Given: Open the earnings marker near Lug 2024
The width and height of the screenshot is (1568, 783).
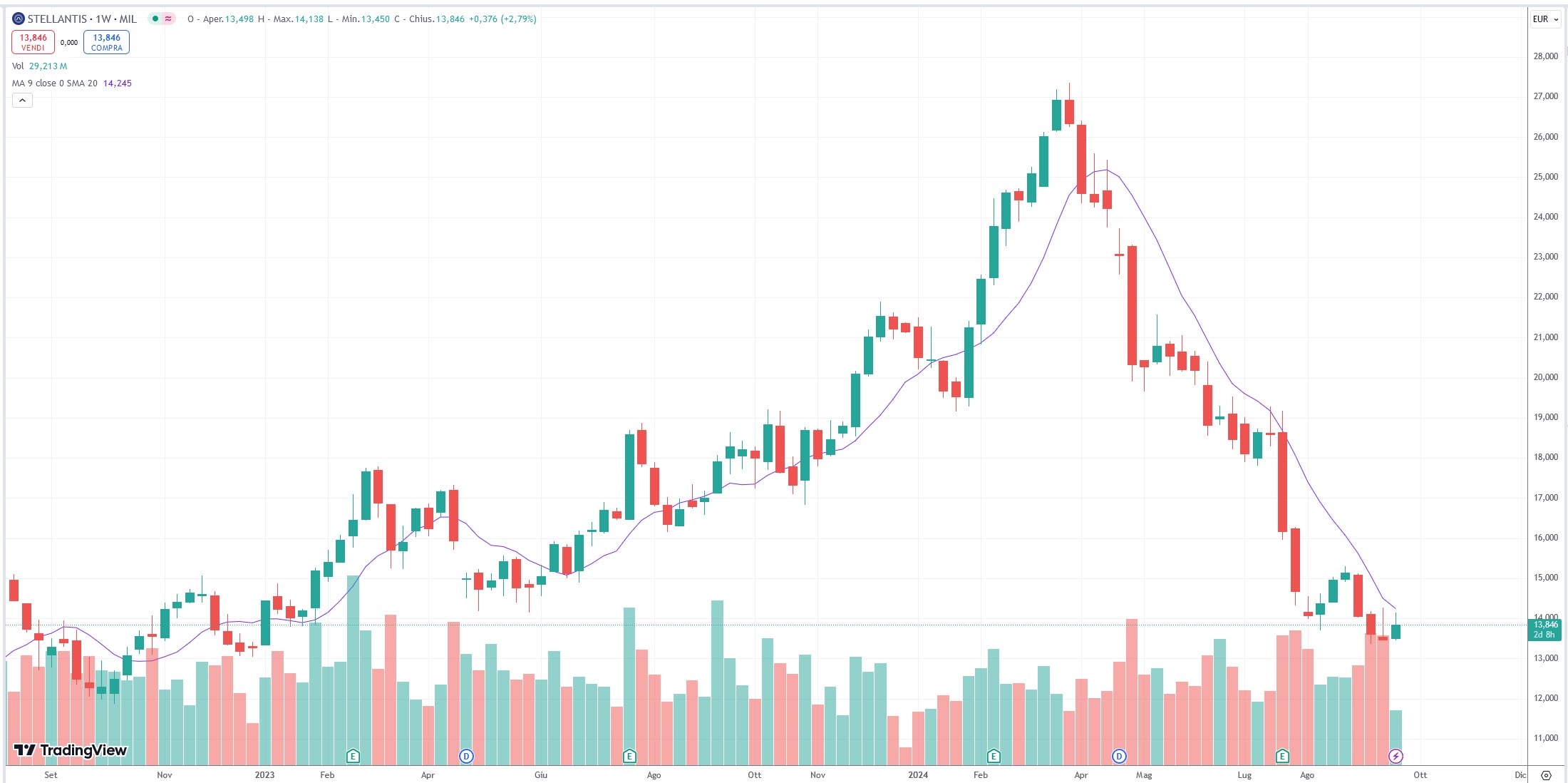Looking at the screenshot, I should pos(1282,756).
